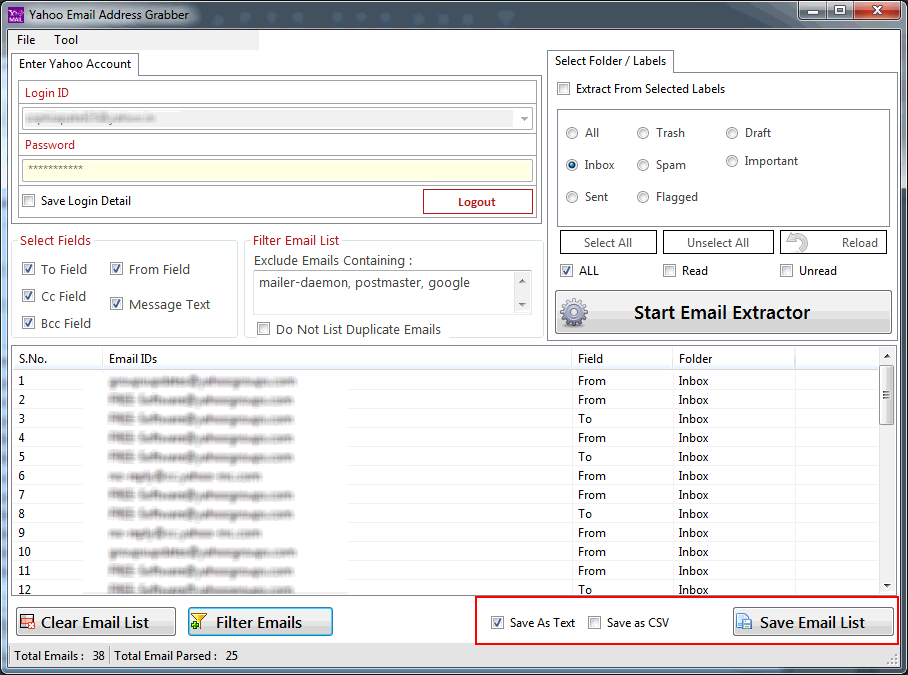The image size is (908, 675).
Task: Click the document icon on Save Email List
Action: (744, 622)
